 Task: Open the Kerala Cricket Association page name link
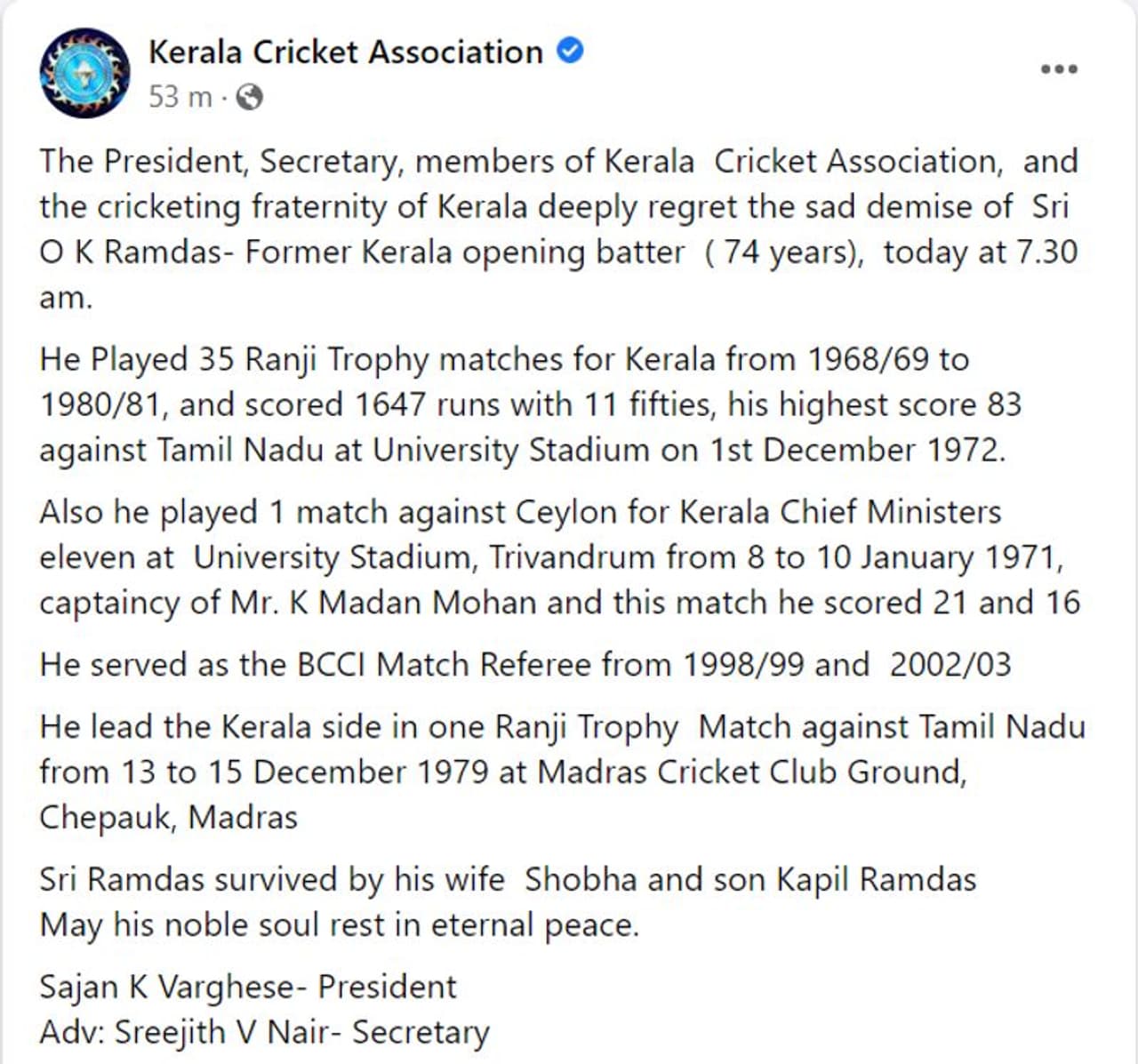[x=345, y=52]
